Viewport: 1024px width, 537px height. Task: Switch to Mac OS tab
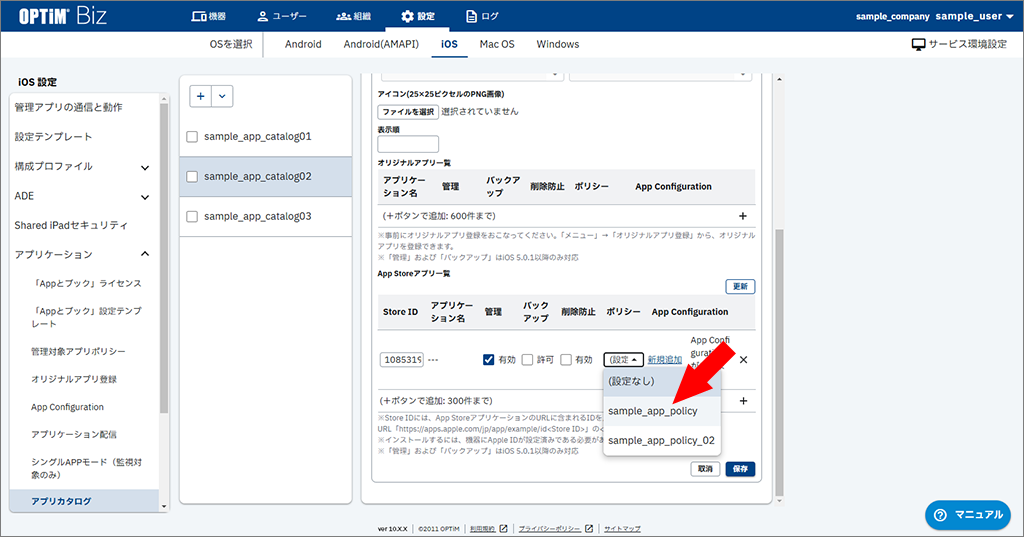(x=497, y=44)
